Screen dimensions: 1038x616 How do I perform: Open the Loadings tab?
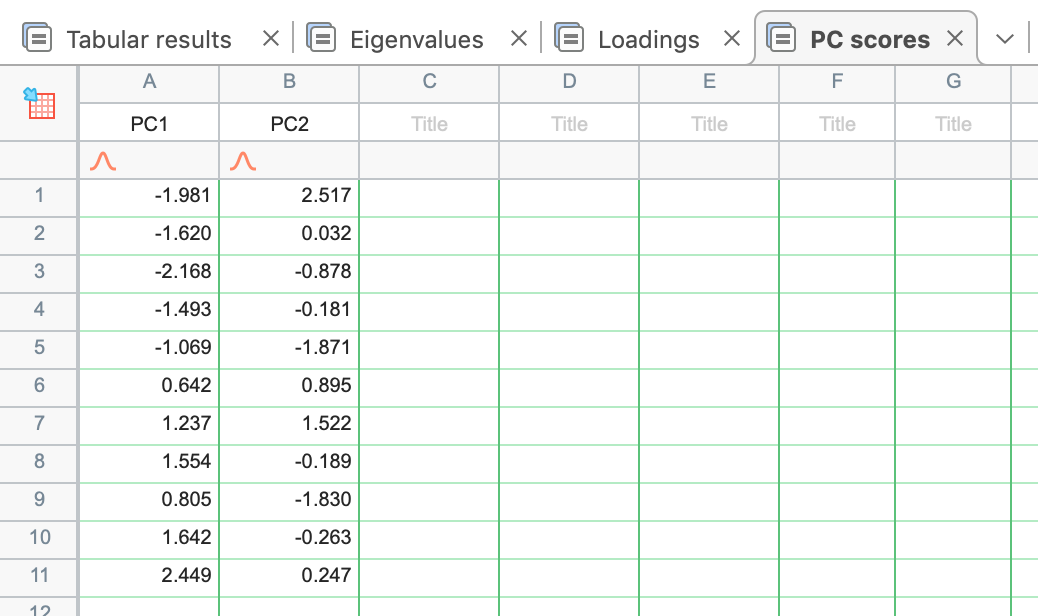point(648,40)
